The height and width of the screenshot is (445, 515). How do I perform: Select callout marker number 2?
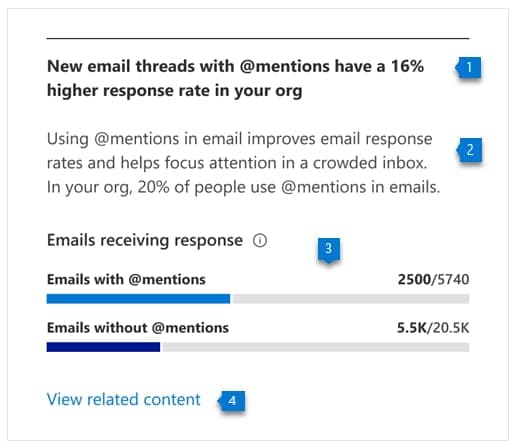coord(470,150)
